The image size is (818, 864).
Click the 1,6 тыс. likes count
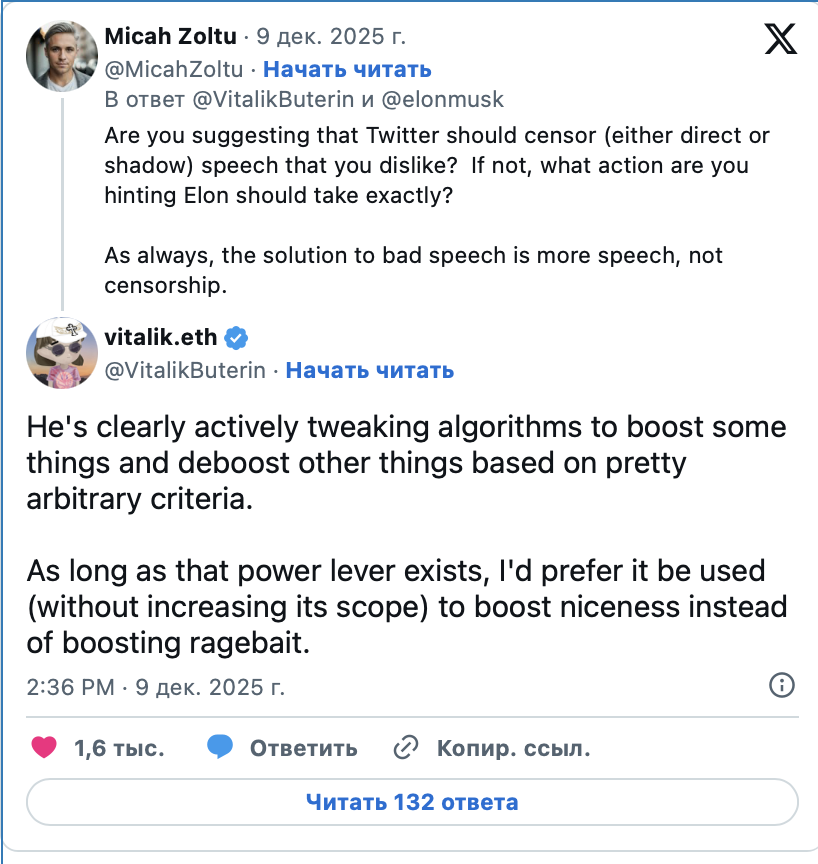point(119,748)
